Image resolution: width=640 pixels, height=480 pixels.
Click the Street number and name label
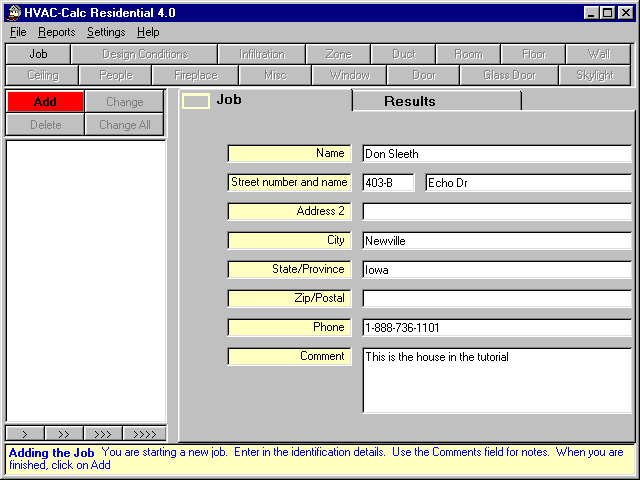(289, 182)
